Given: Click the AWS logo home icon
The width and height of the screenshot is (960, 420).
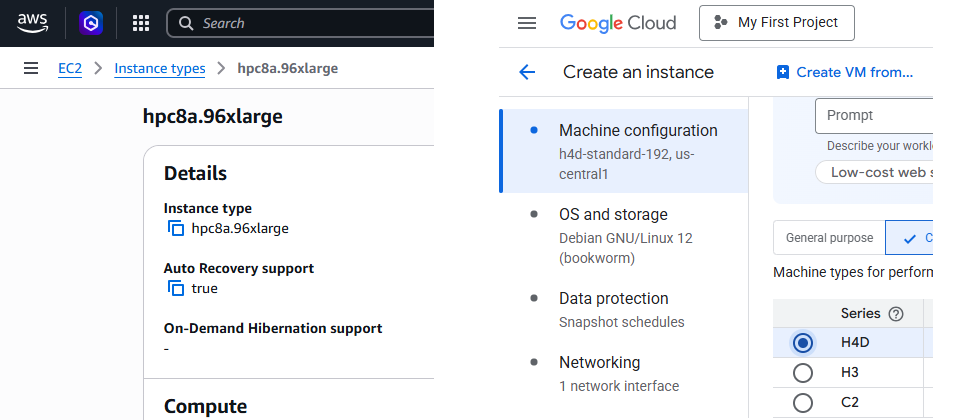Looking at the screenshot, I should coord(33,22).
